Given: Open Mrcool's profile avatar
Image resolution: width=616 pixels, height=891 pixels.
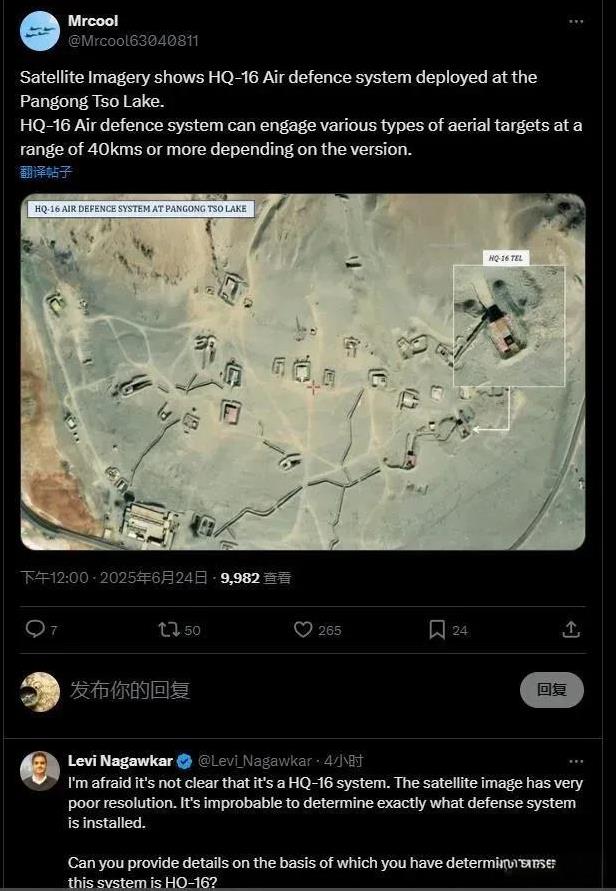Looking at the screenshot, I should 40,31.
